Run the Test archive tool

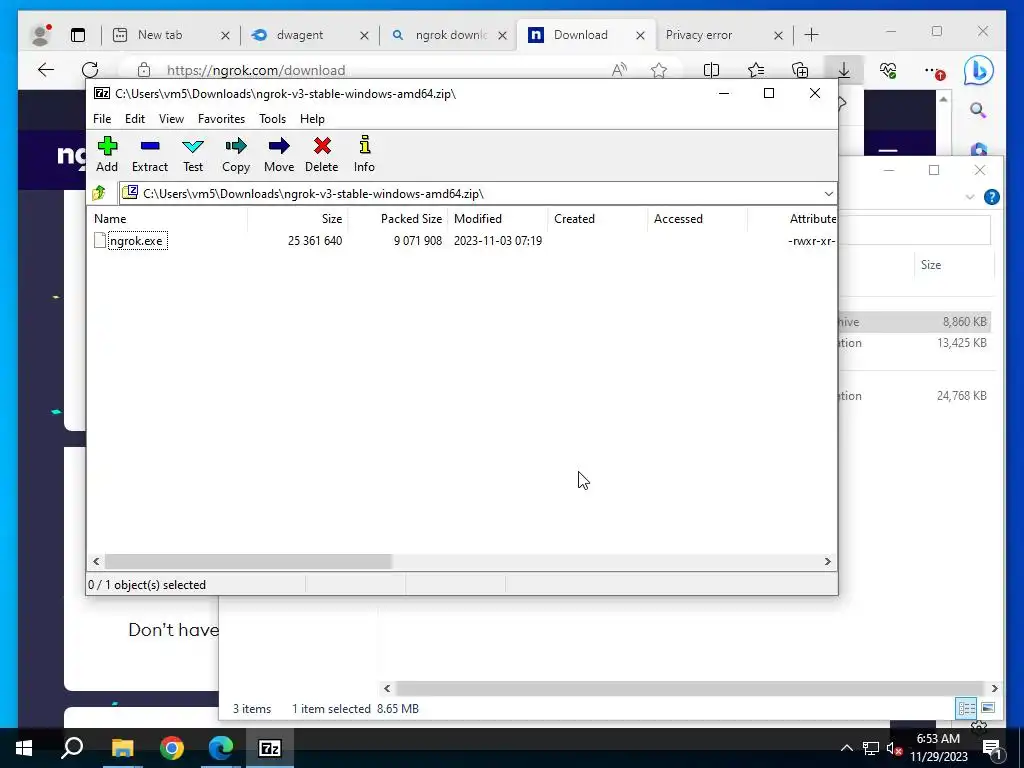[193, 154]
